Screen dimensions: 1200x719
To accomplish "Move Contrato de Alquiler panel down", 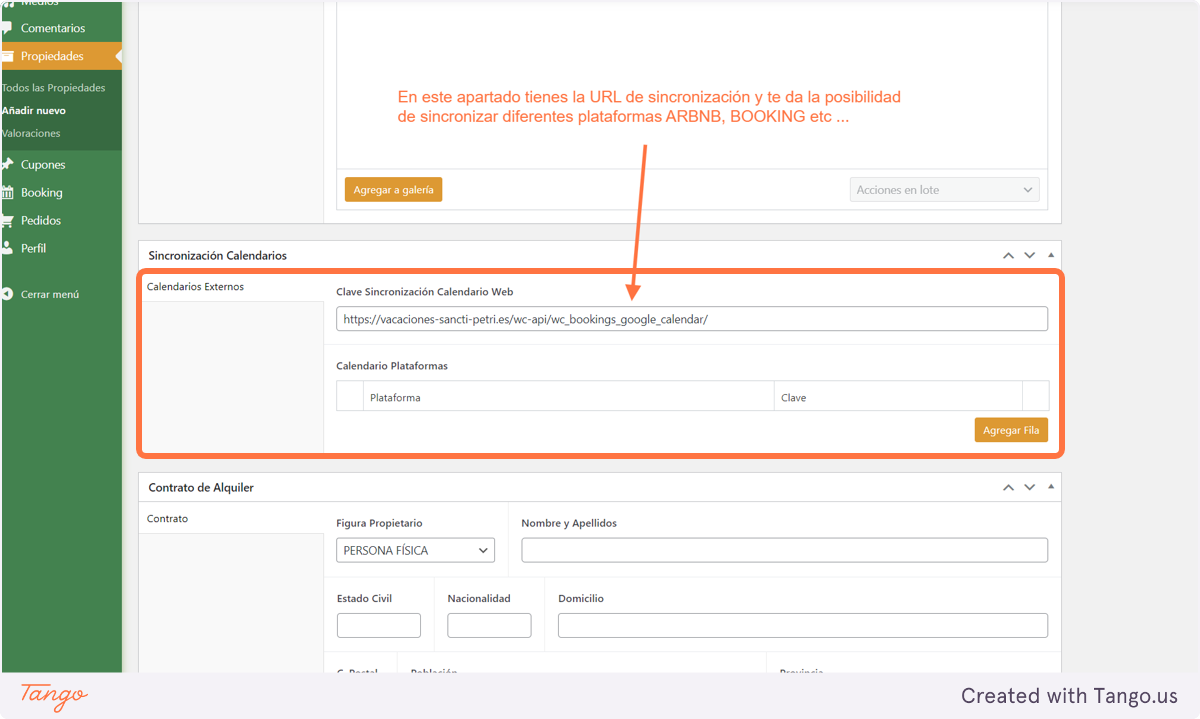I will click(x=1030, y=488).
